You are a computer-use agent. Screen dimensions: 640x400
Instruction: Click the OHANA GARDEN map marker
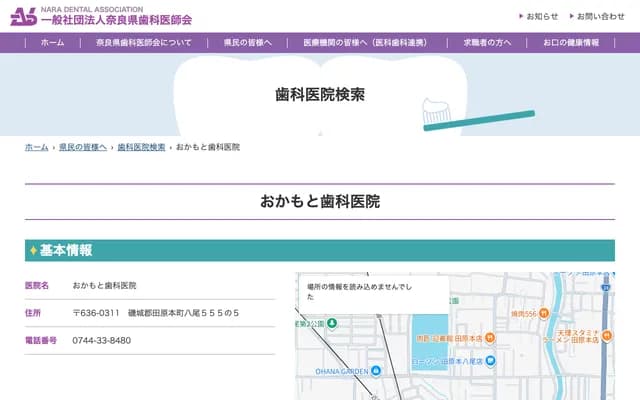click(x=376, y=371)
